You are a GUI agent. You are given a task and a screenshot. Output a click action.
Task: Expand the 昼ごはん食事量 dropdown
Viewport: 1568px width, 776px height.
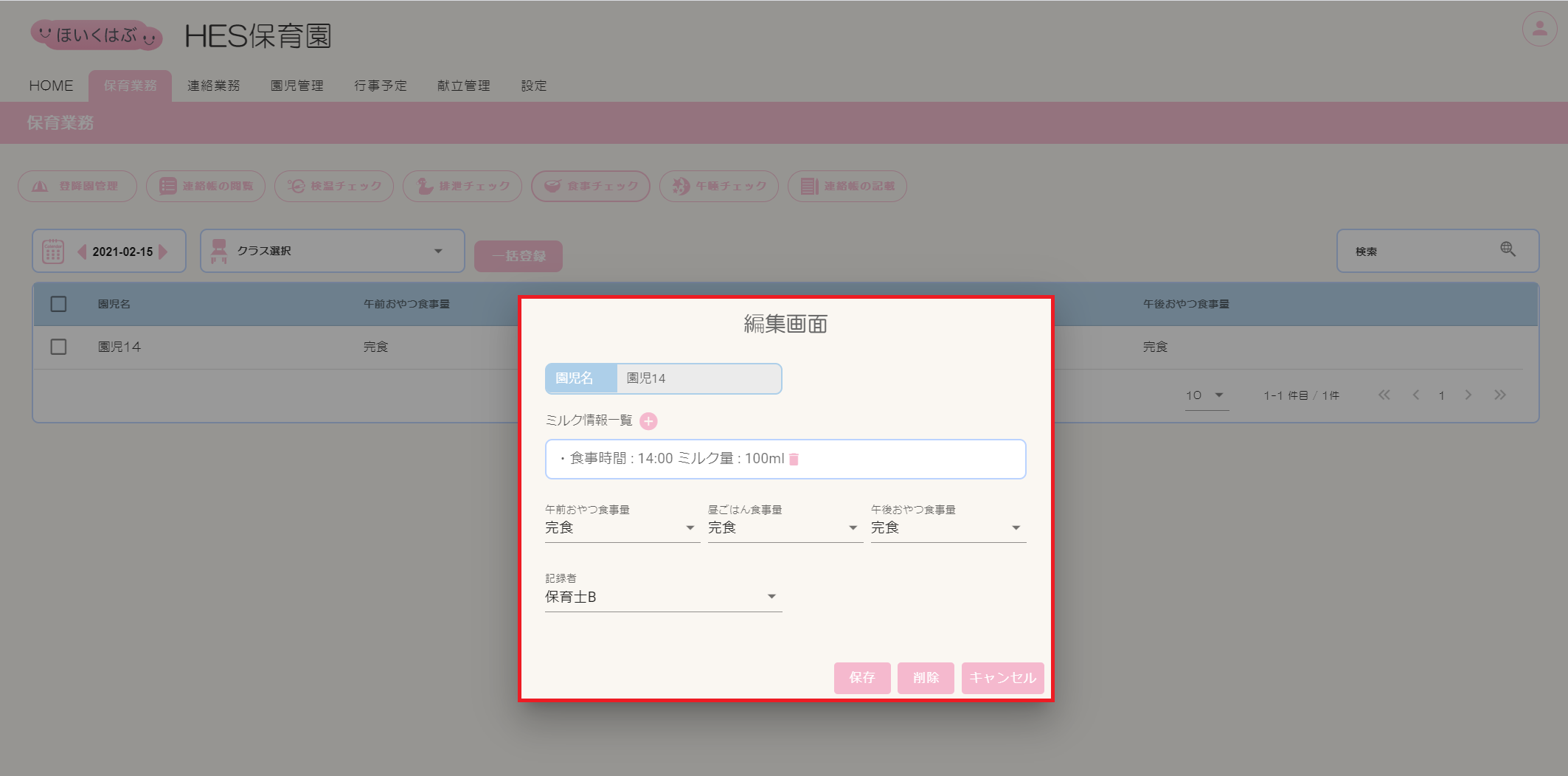click(x=785, y=527)
